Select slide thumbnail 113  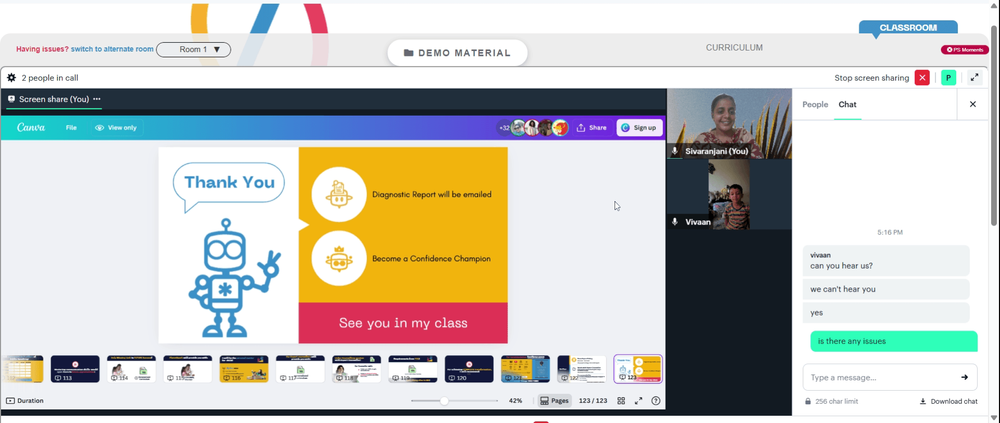(75, 369)
